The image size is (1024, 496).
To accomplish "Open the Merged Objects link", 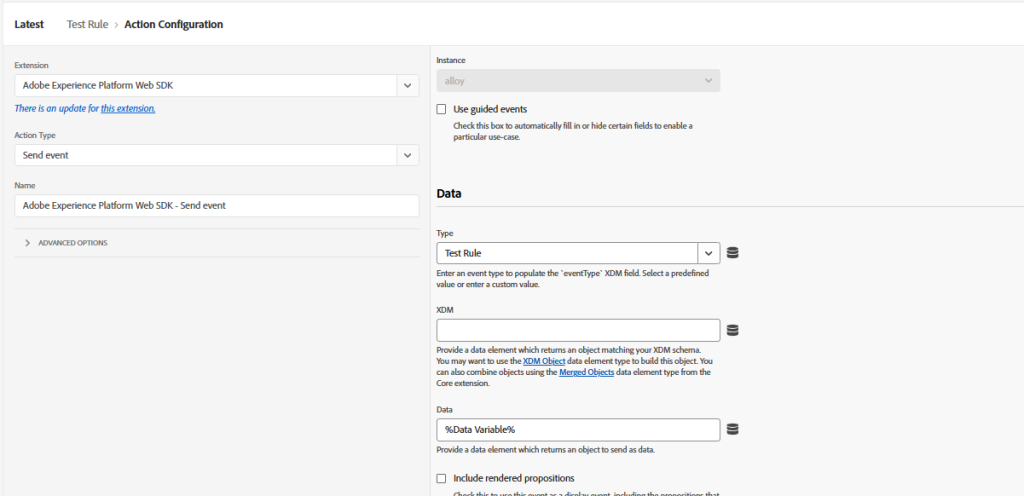I will click(x=586, y=372).
